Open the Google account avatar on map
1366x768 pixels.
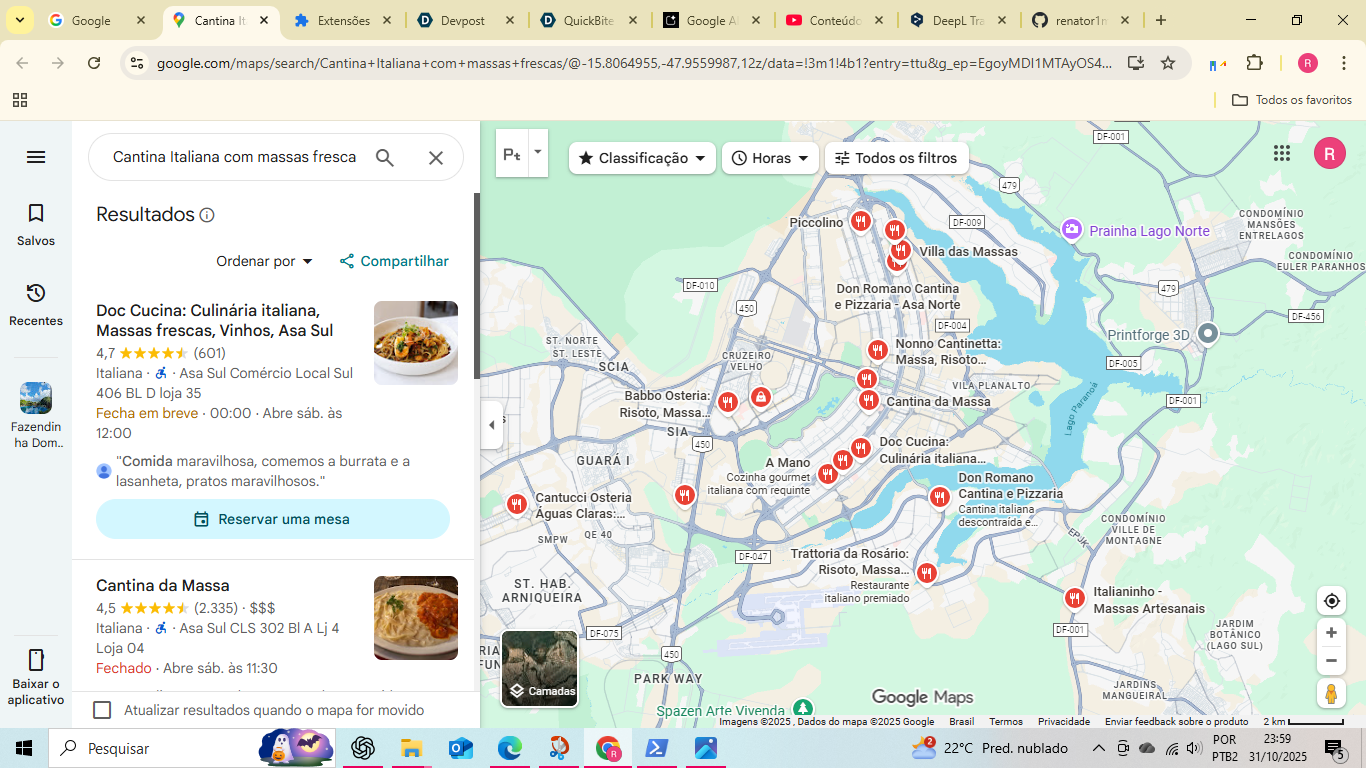(1330, 153)
